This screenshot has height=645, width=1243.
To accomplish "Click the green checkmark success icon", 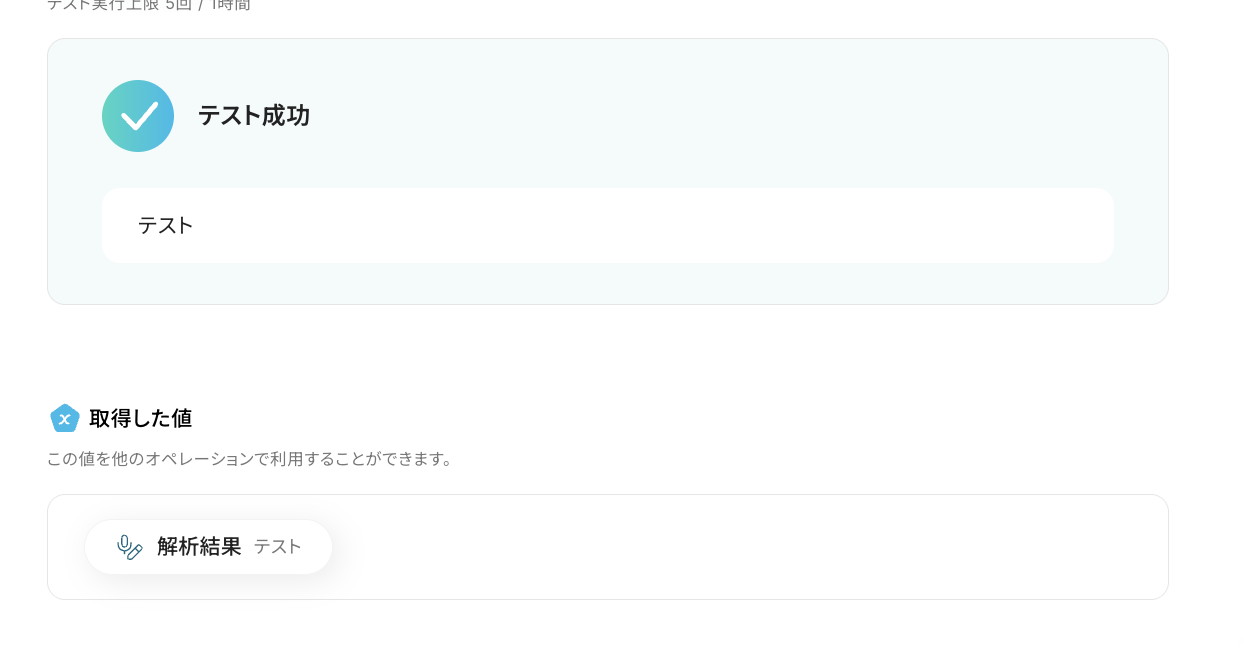I will point(138,116).
